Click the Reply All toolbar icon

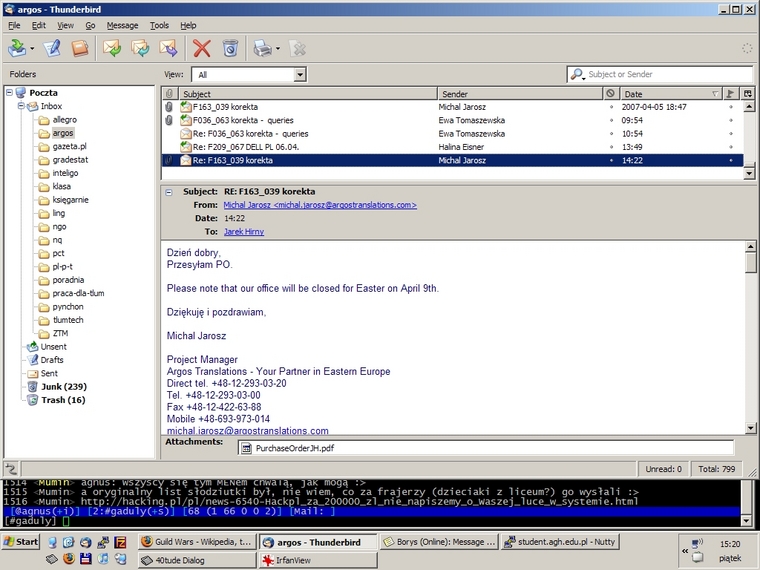141,48
